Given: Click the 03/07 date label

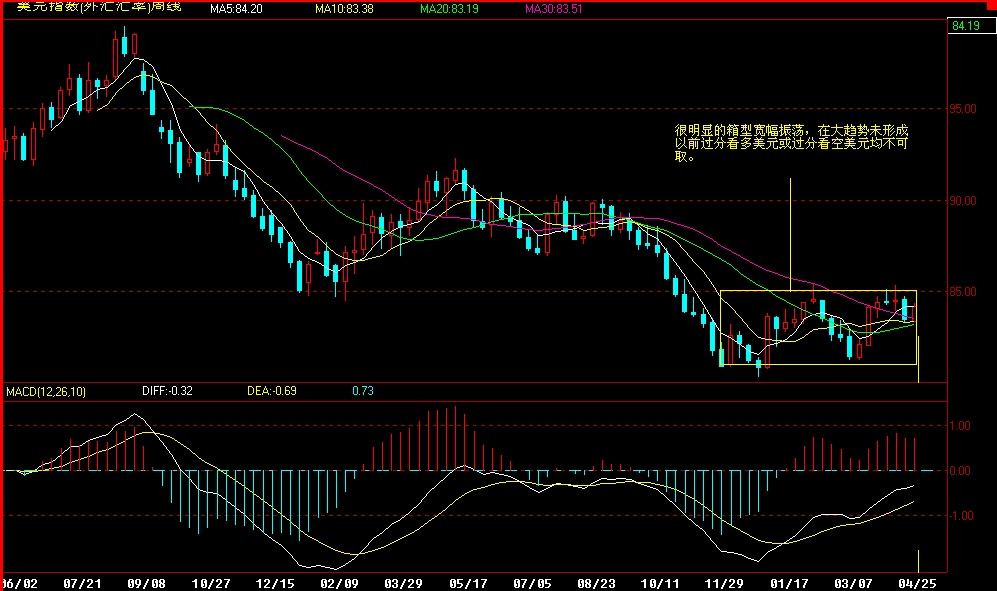Looking at the screenshot, I should (853, 583).
